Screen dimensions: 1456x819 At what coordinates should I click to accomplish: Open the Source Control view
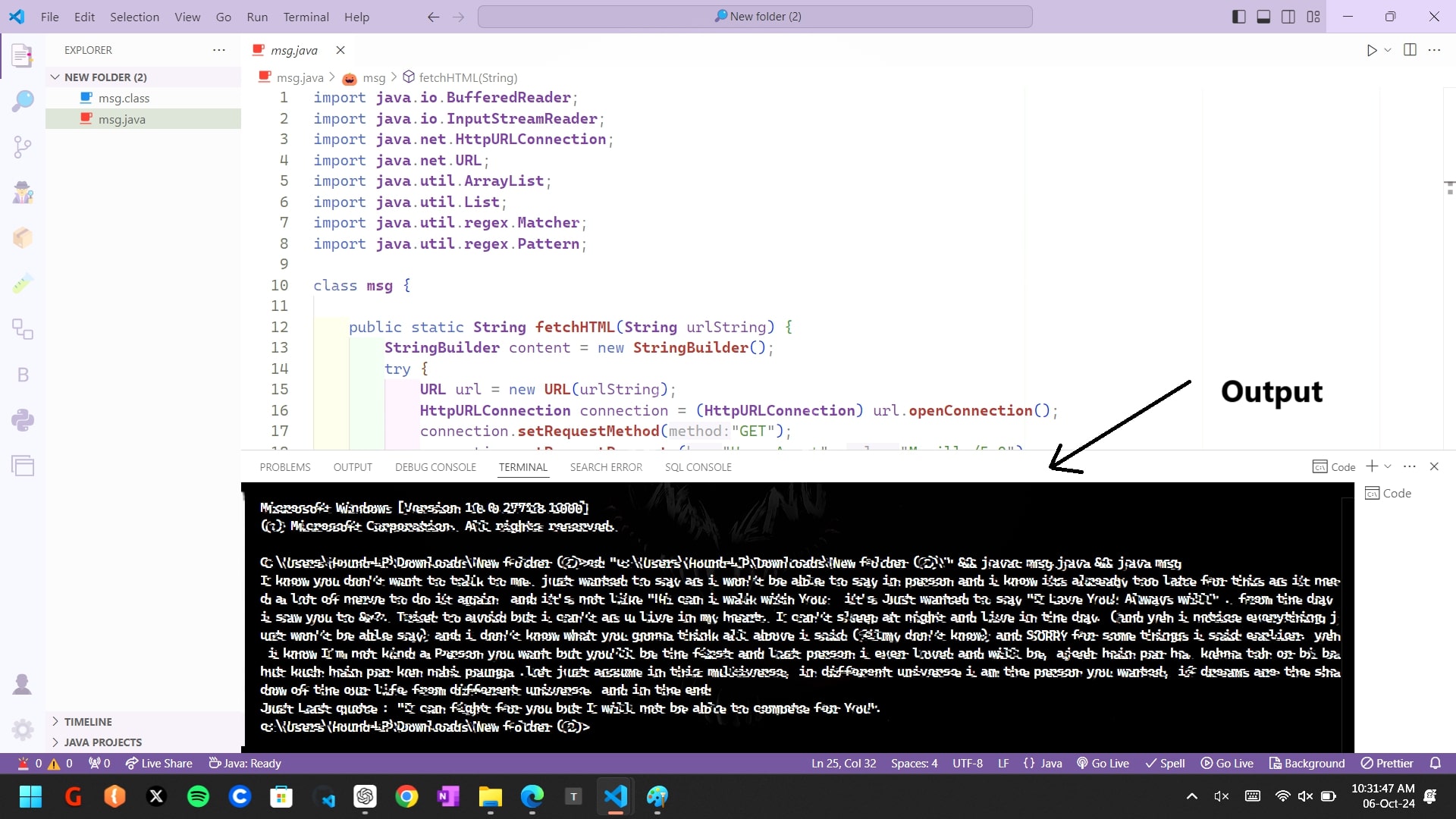click(23, 146)
